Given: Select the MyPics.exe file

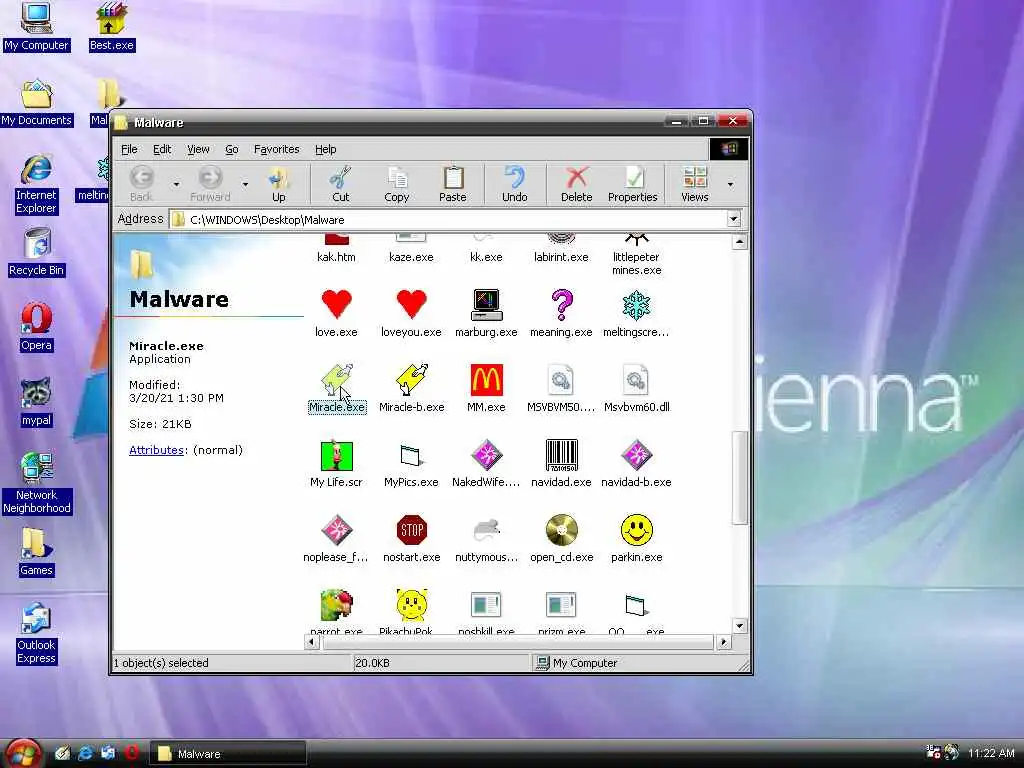Looking at the screenshot, I should click(x=411, y=463).
